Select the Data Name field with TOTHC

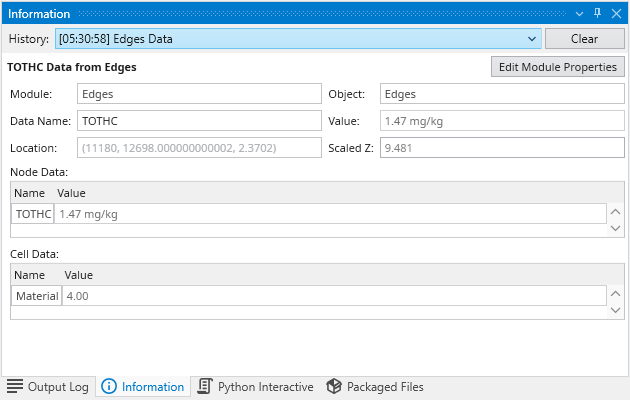click(x=198, y=121)
